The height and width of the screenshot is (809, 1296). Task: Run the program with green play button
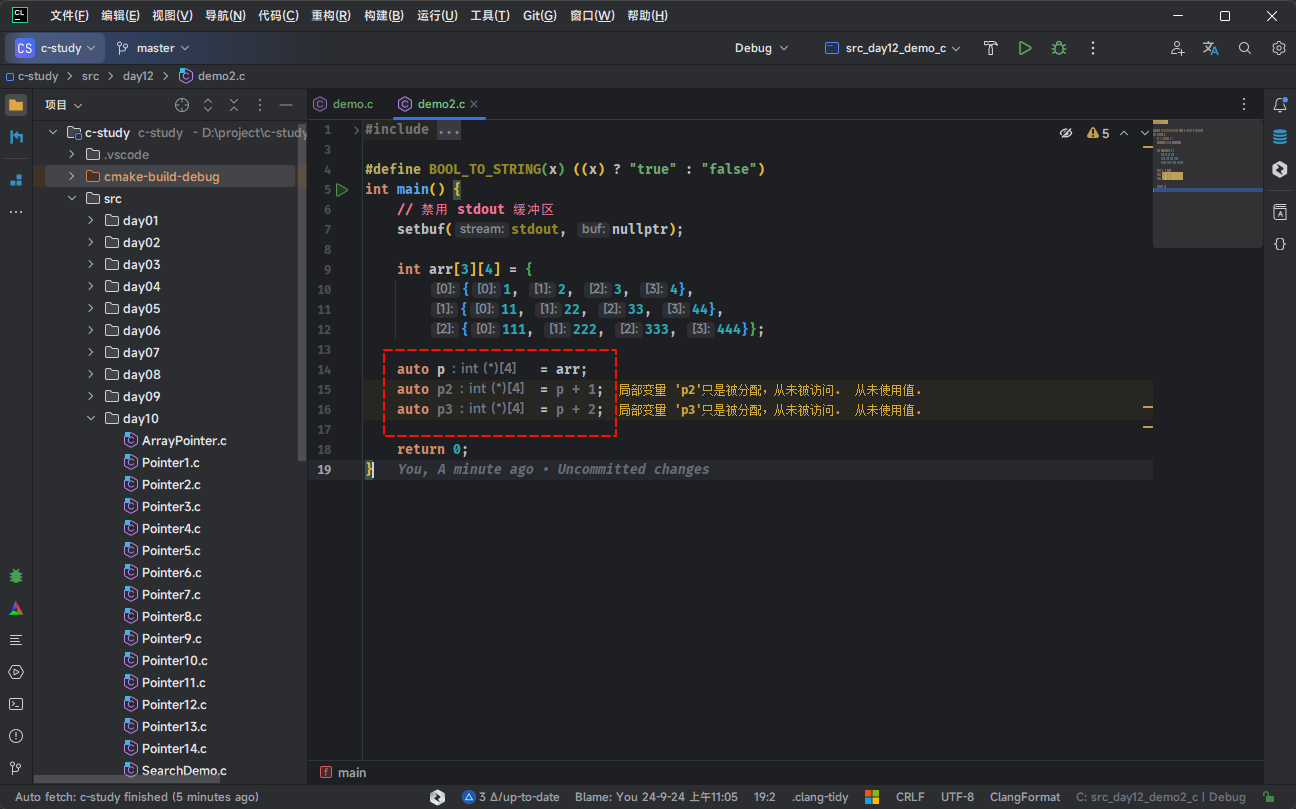tap(1024, 48)
